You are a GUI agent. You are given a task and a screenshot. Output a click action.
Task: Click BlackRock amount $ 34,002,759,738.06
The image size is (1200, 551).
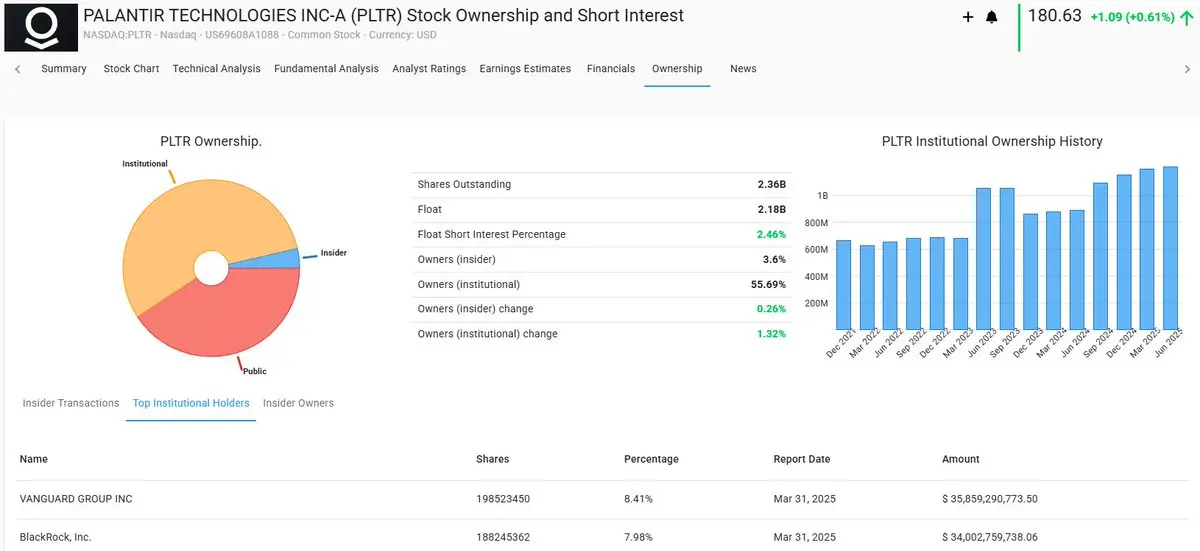coord(990,537)
